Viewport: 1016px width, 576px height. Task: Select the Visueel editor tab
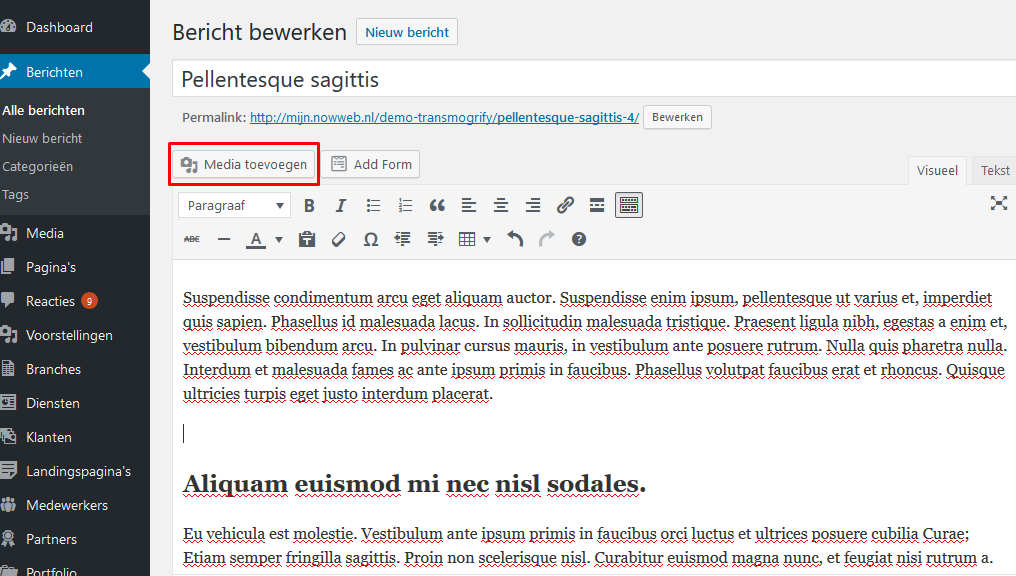[x=936, y=170]
